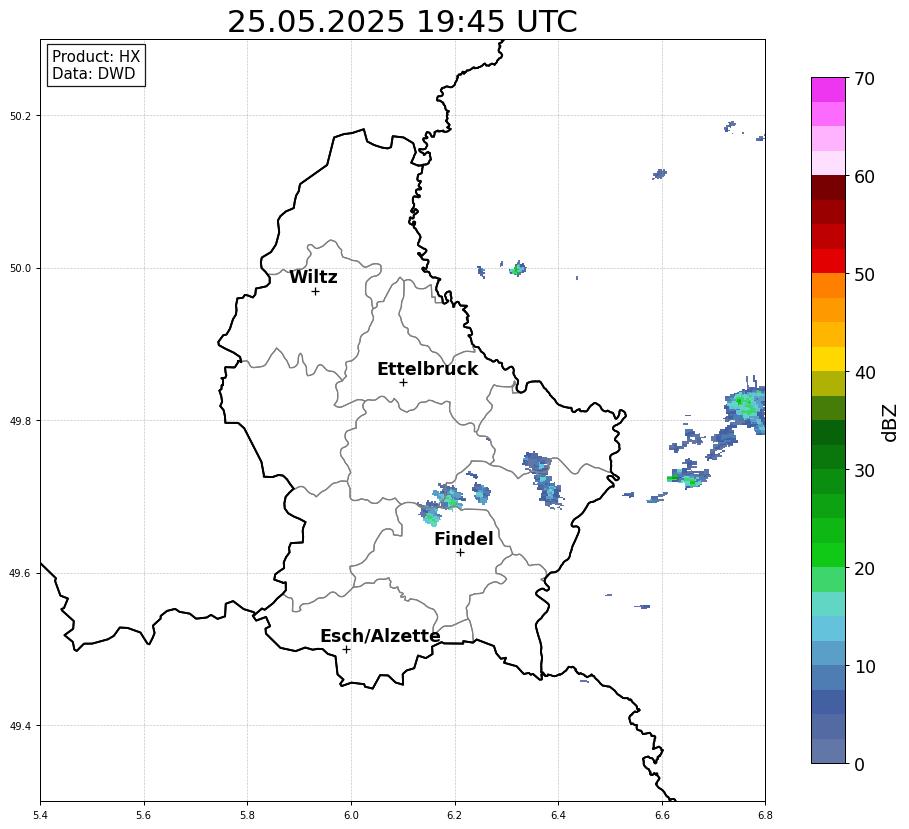Click the green radar cell at the right map edge

pyautogui.click(x=746, y=405)
